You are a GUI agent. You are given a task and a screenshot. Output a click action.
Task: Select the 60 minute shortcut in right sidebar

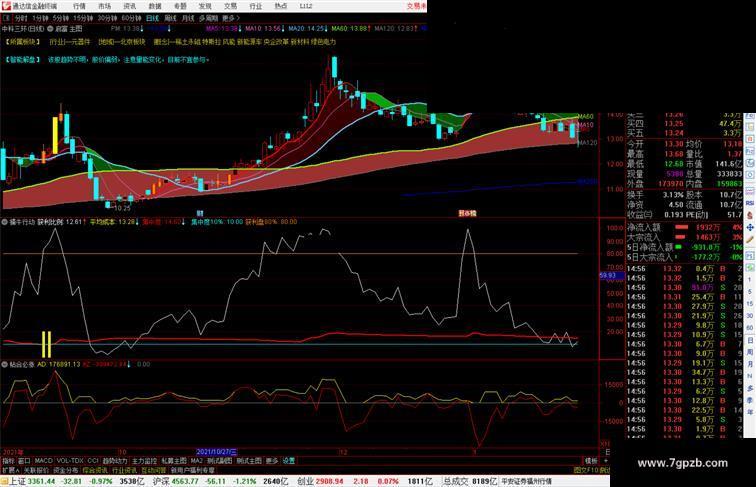click(750, 328)
